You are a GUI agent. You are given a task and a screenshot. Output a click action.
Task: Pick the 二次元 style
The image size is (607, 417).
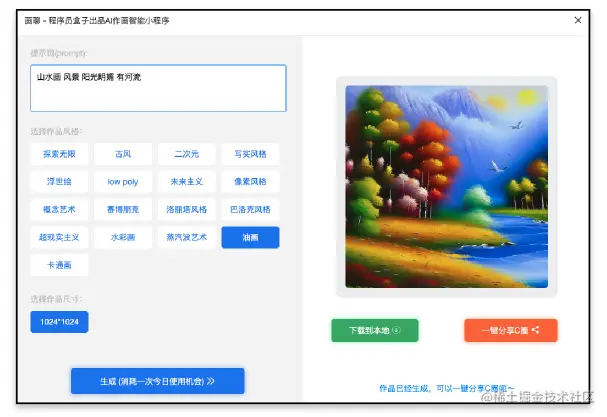pos(187,154)
